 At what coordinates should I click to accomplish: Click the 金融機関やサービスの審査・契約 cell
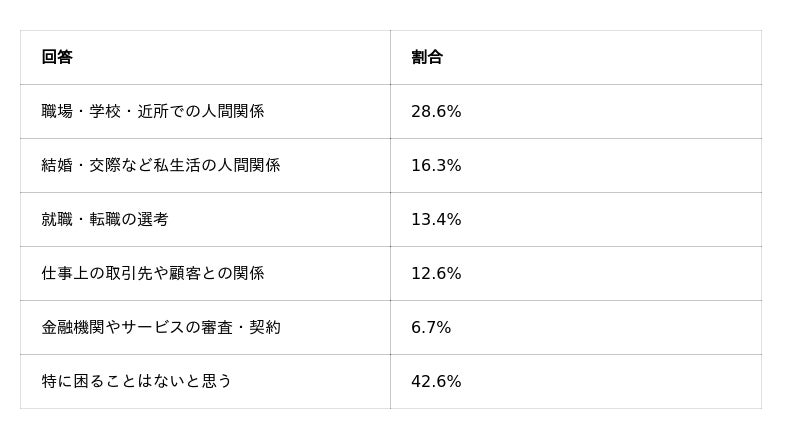[x=205, y=327]
